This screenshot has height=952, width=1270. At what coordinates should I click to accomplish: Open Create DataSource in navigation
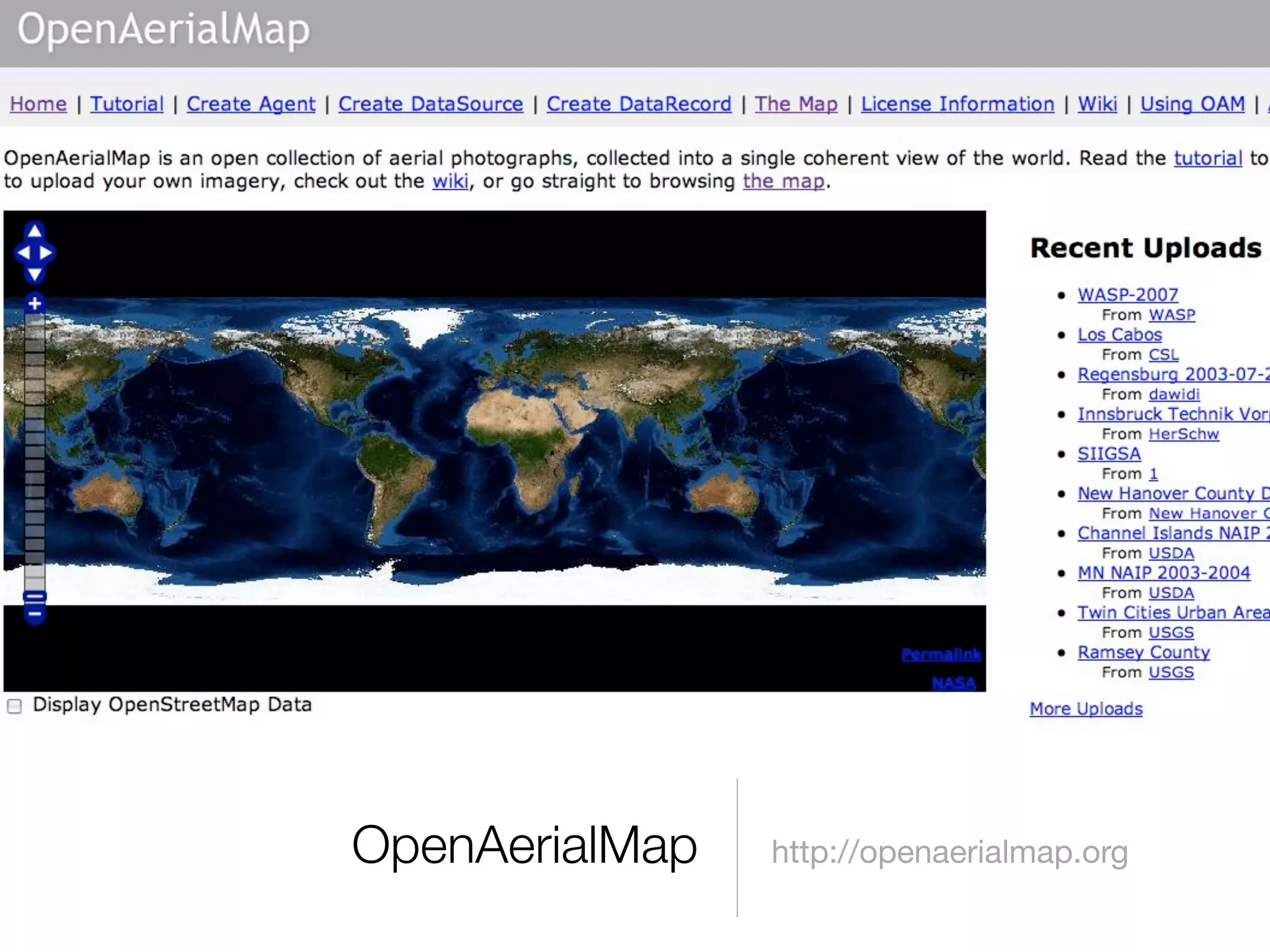430,104
